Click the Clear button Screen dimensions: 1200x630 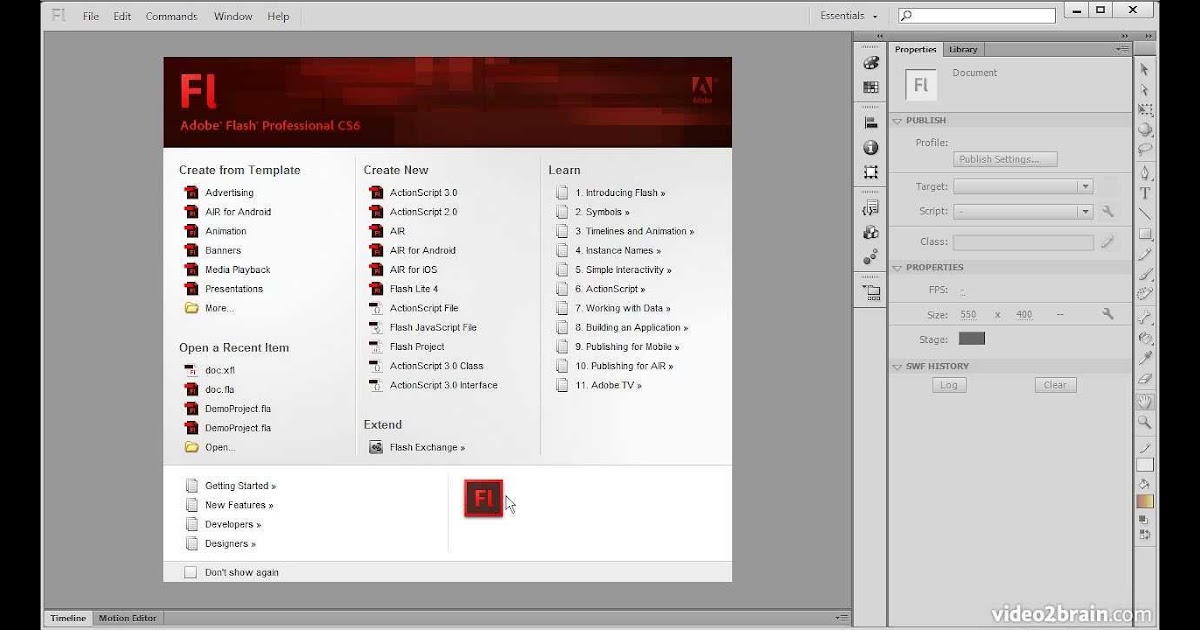[1055, 385]
